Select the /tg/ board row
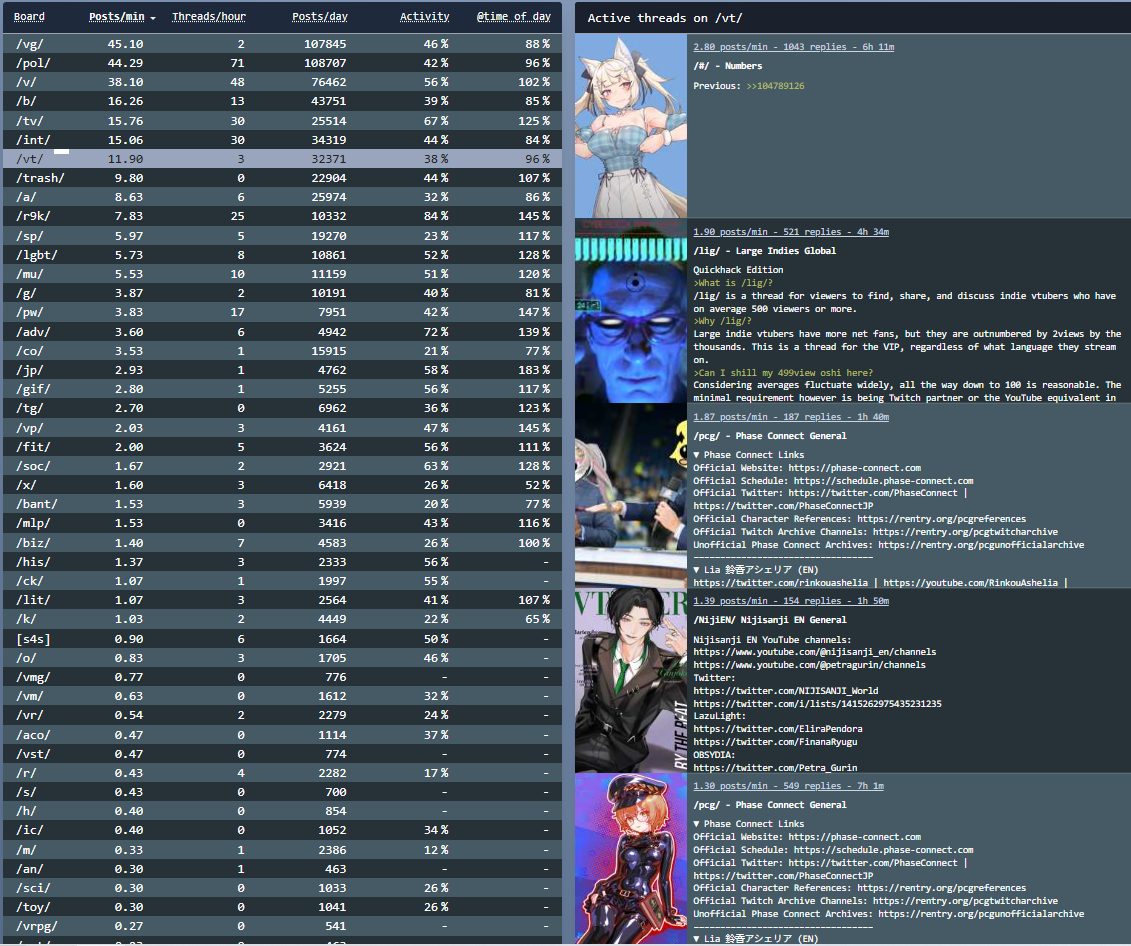The image size is (1131, 946). (282, 408)
